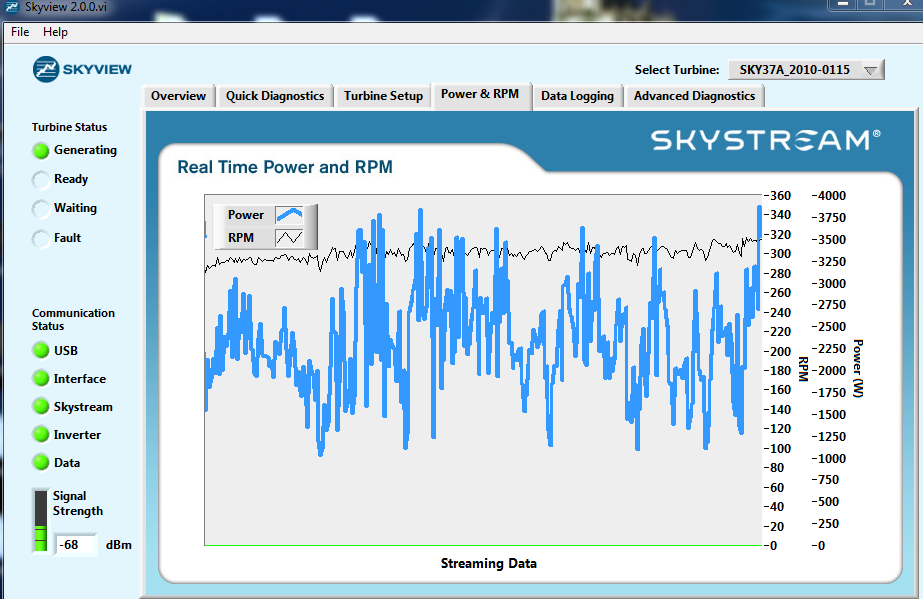
Task: Open the Help menu
Action: (x=56, y=32)
